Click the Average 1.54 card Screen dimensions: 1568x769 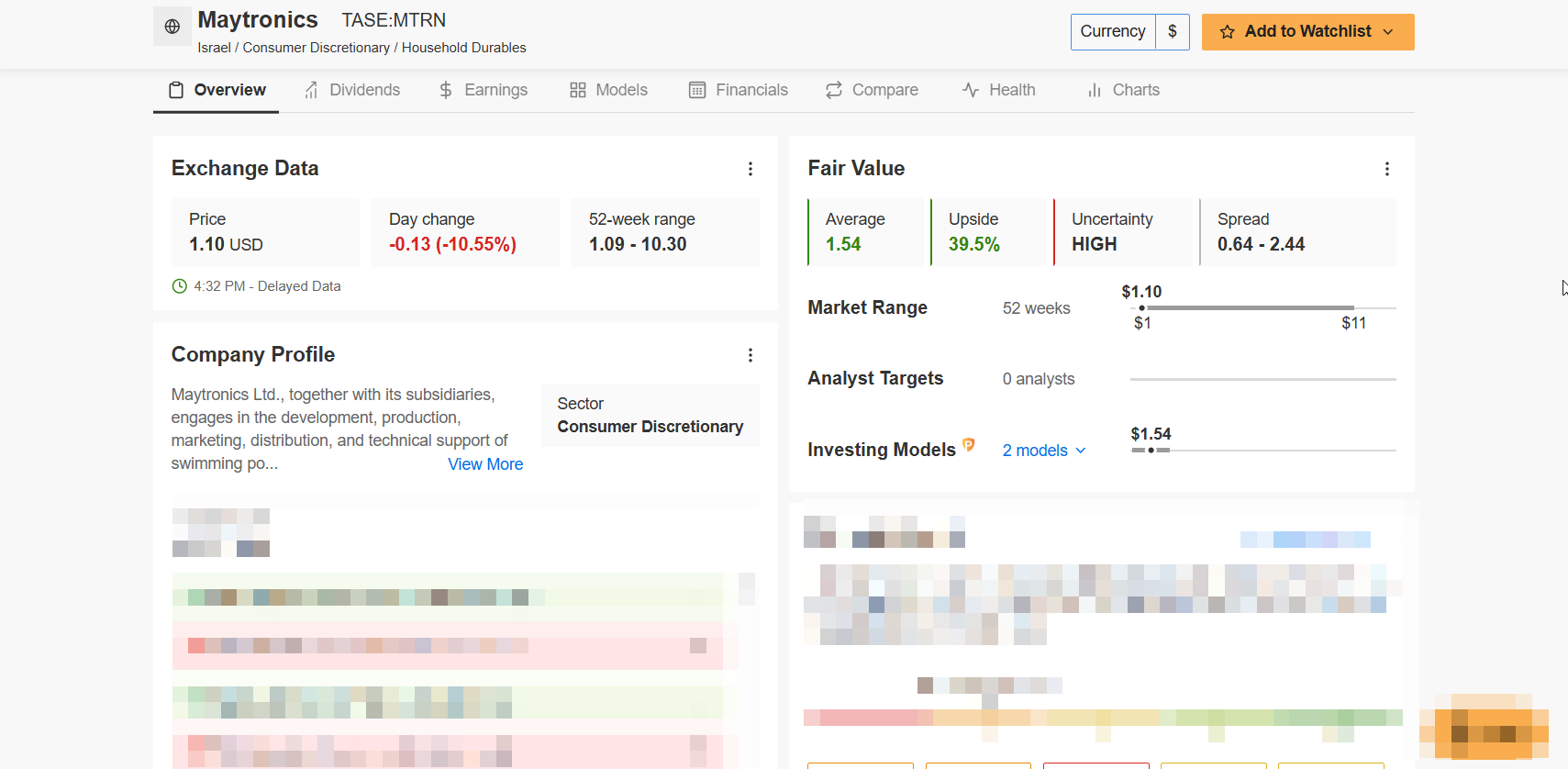pos(865,232)
